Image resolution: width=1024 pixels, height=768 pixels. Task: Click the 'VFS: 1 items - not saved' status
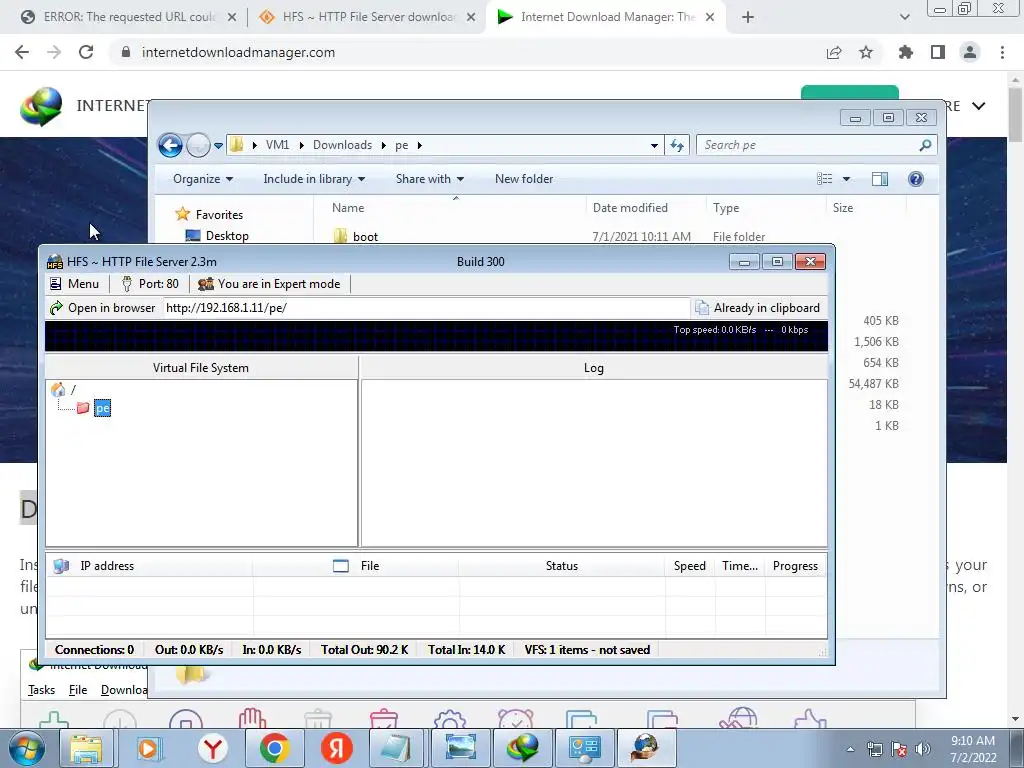(587, 650)
